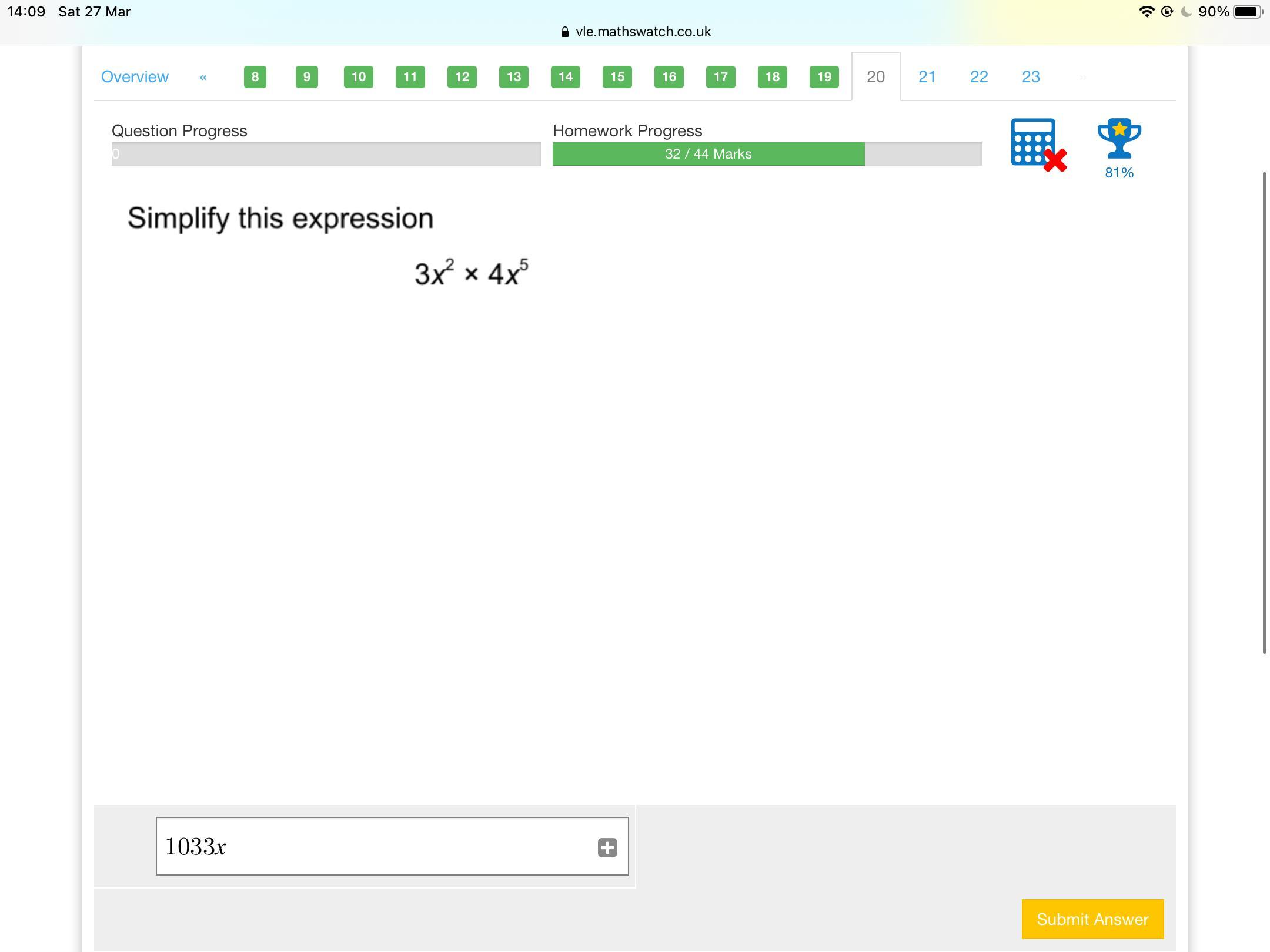Open green question 19 badge
This screenshot has width=1270, height=952.
[824, 77]
